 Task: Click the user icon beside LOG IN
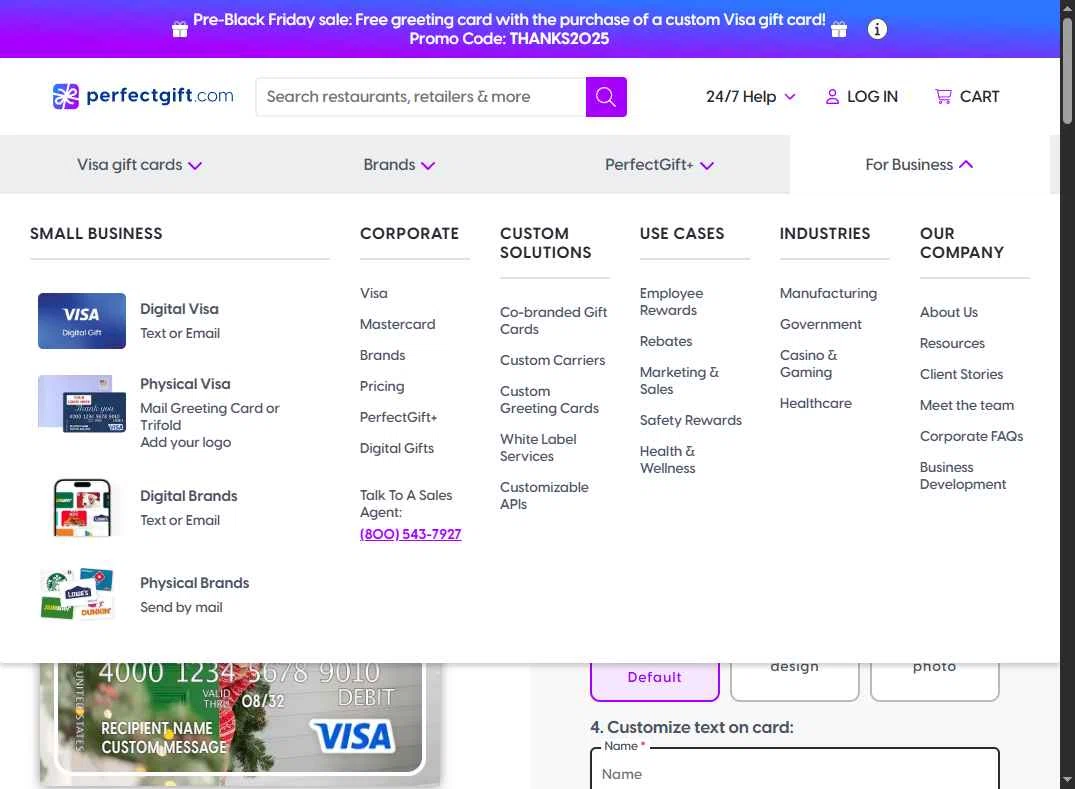(x=832, y=97)
